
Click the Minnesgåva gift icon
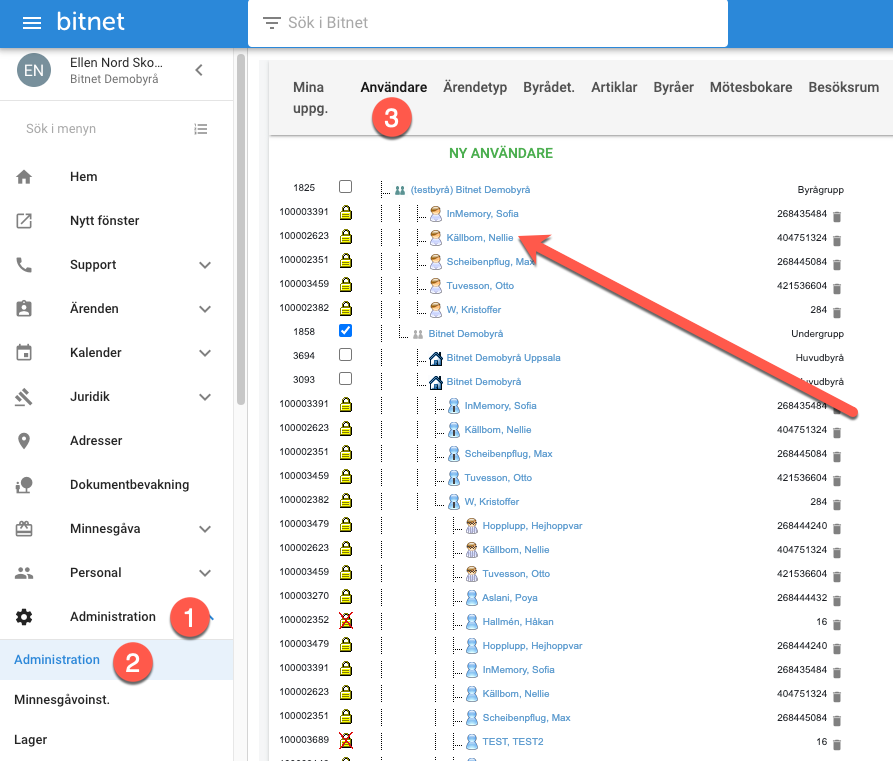tap(24, 529)
